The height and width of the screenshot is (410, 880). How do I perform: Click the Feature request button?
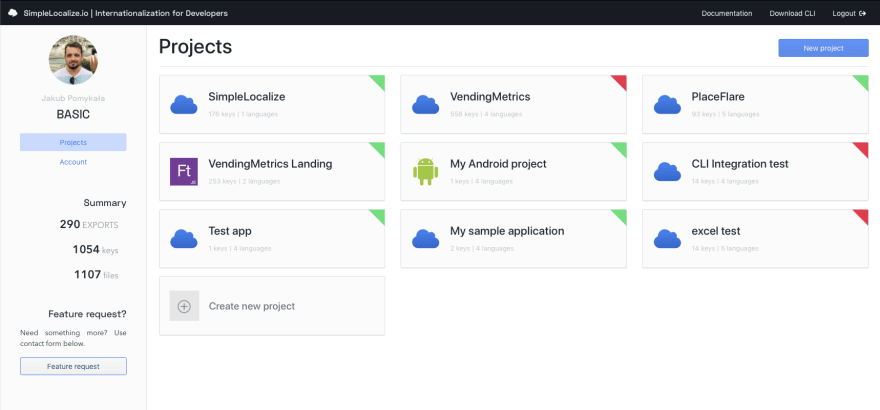tap(73, 366)
